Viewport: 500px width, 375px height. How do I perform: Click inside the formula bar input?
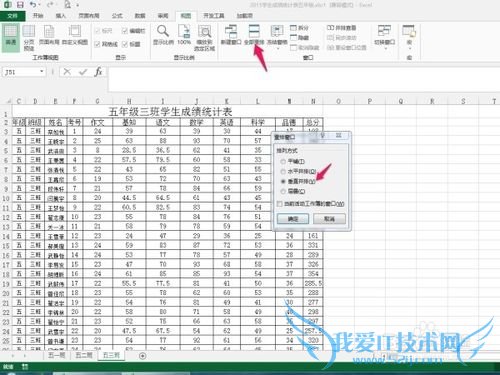(303, 79)
